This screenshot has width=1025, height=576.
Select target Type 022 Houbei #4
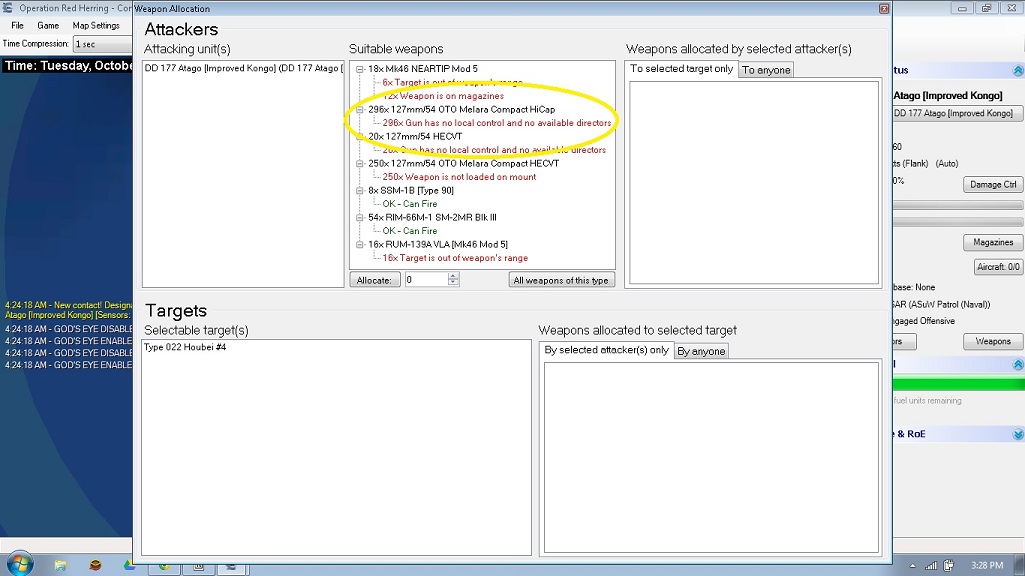185,347
